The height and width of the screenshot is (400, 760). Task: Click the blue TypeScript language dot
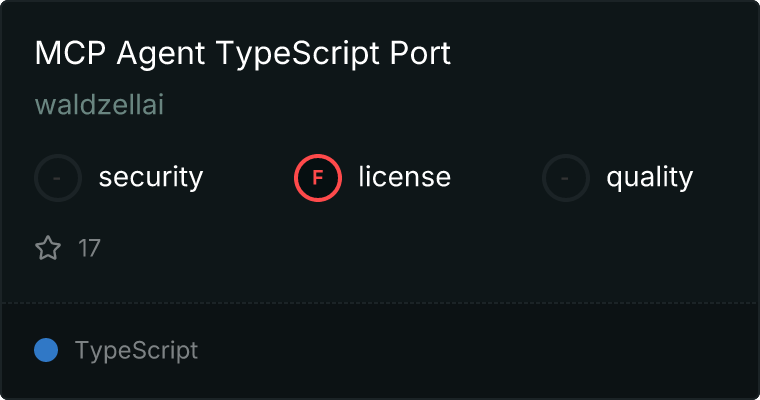click(x=46, y=350)
